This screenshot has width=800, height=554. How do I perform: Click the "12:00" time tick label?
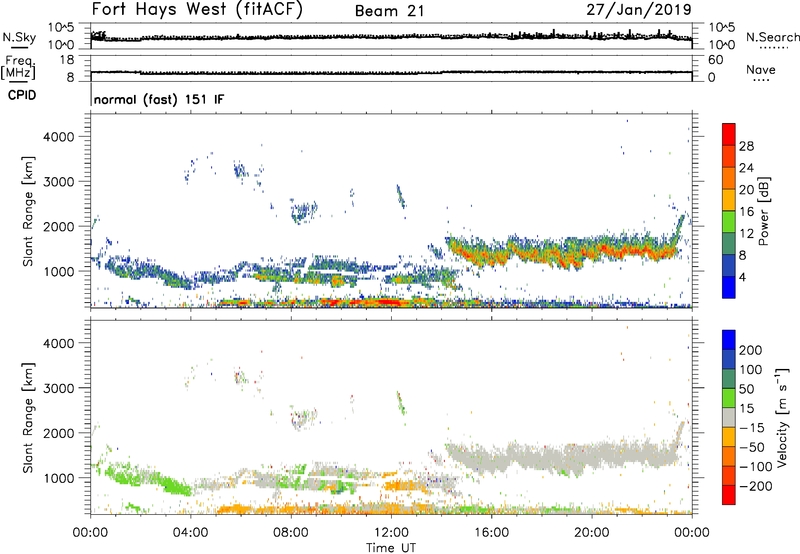coord(391,533)
